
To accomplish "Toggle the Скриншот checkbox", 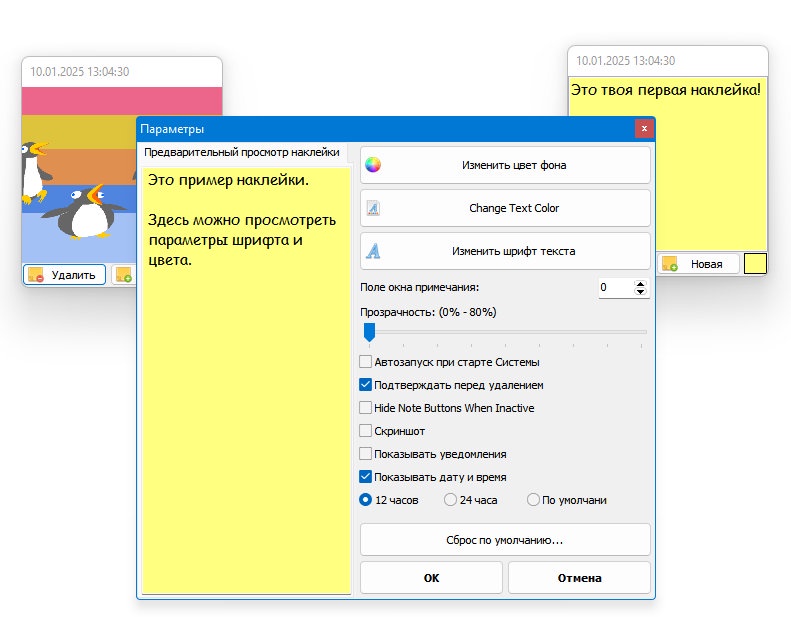I will pos(365,431).
